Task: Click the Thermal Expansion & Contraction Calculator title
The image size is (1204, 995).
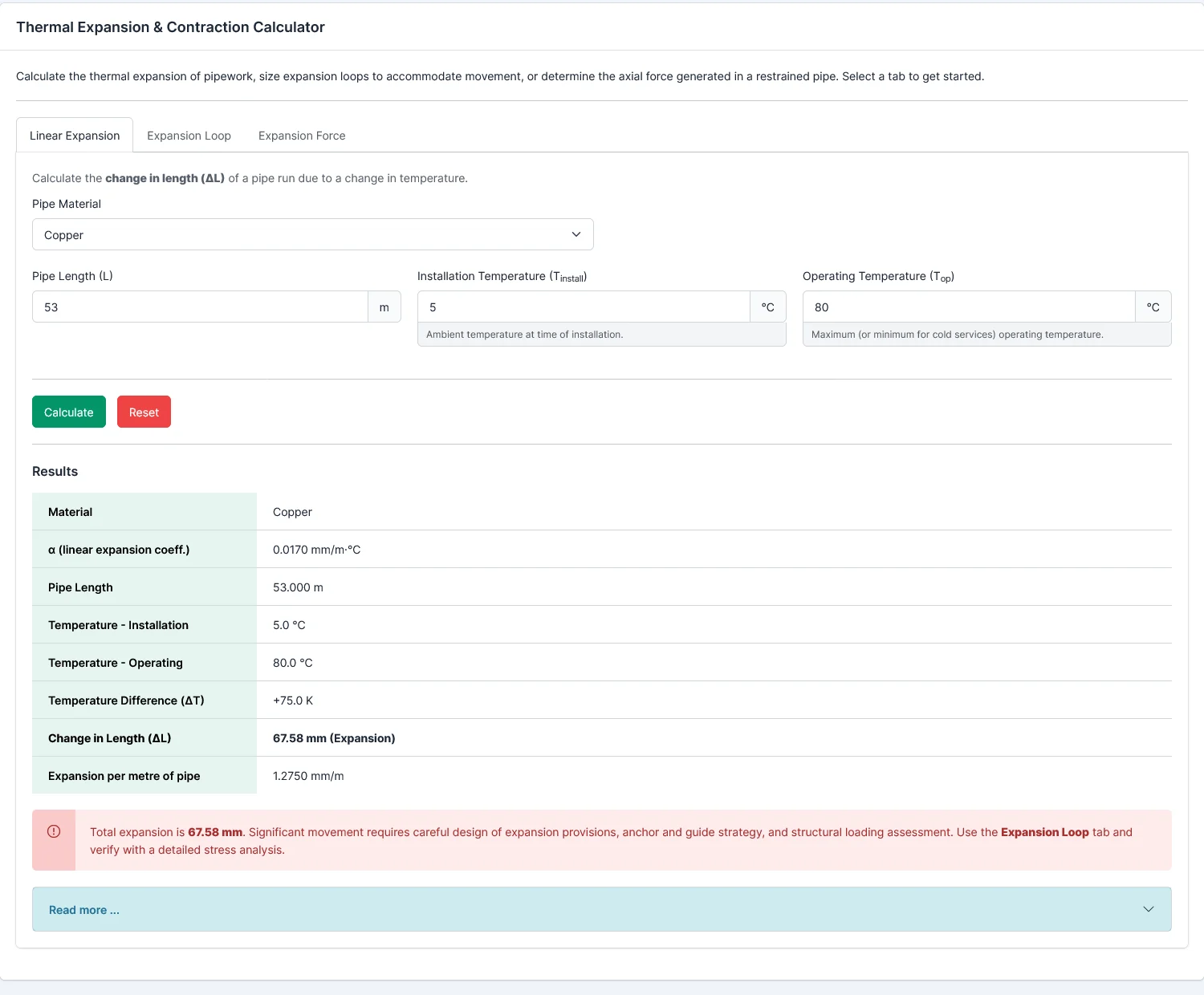Action: (x=170, y=26)
